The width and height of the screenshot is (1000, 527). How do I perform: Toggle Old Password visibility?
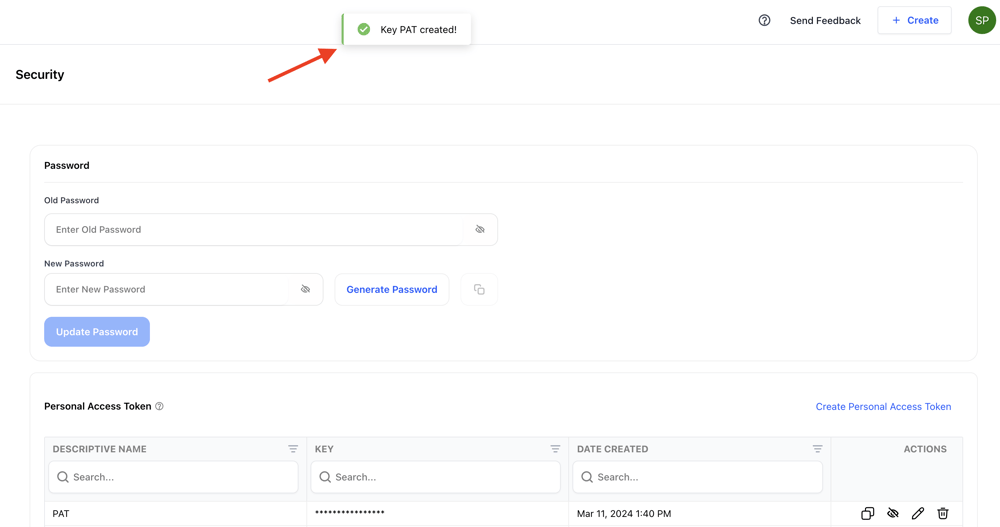click(480, 230)
